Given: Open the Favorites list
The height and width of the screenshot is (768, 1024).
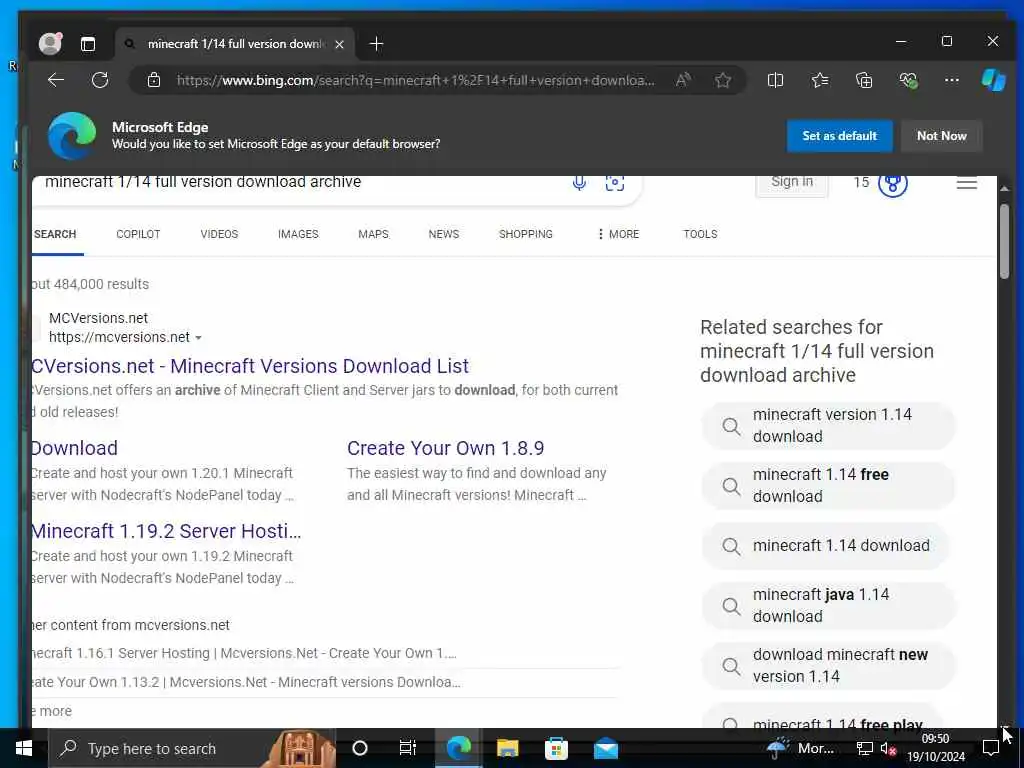Looking at the screenshot, I should (820, 80).
